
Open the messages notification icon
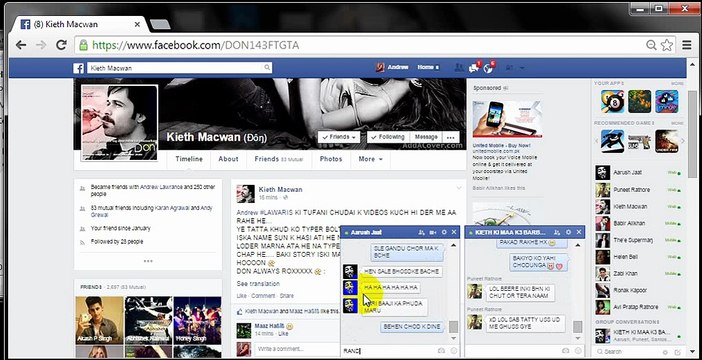(474, 68)
